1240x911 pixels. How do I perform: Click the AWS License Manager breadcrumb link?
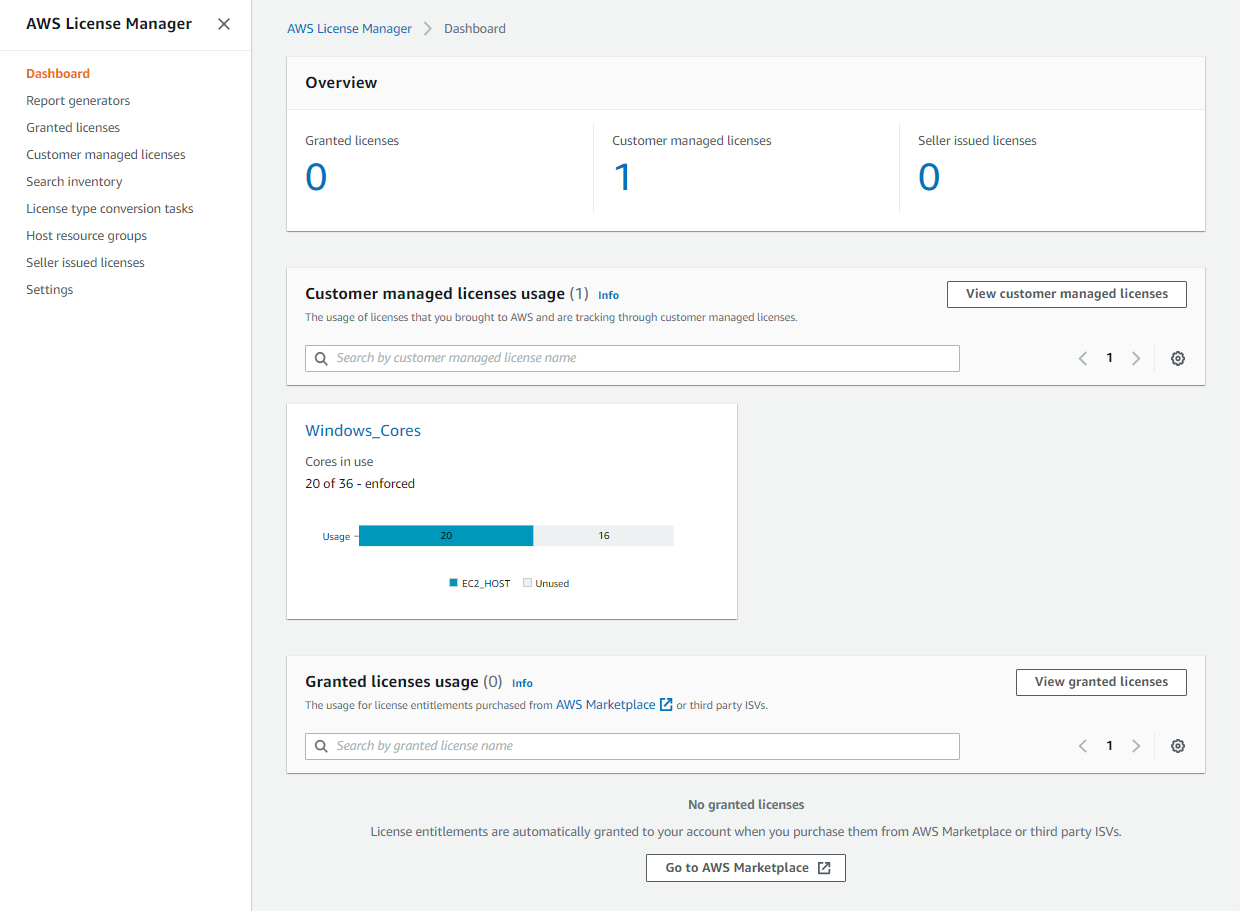coord(349,28)
